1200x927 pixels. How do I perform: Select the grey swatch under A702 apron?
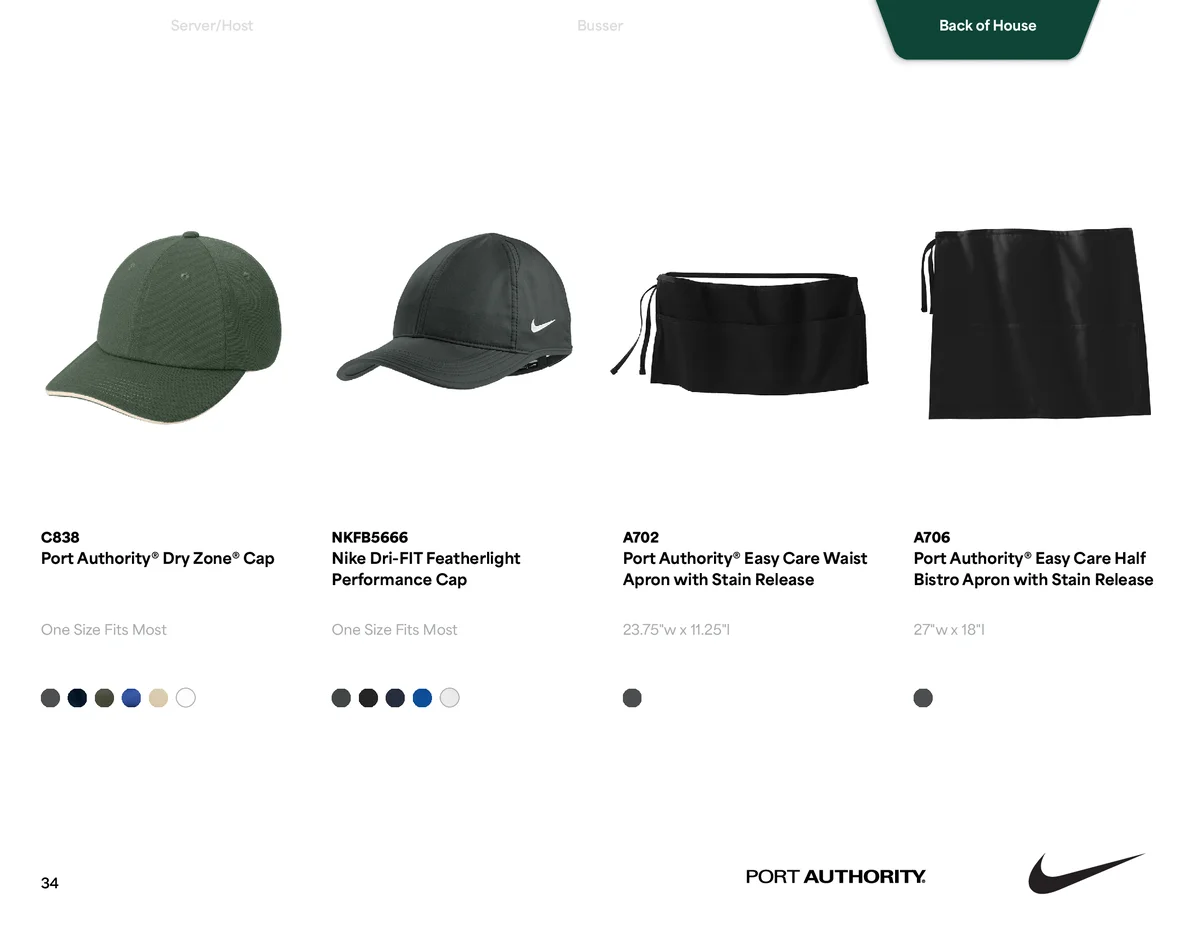(632, 698)
